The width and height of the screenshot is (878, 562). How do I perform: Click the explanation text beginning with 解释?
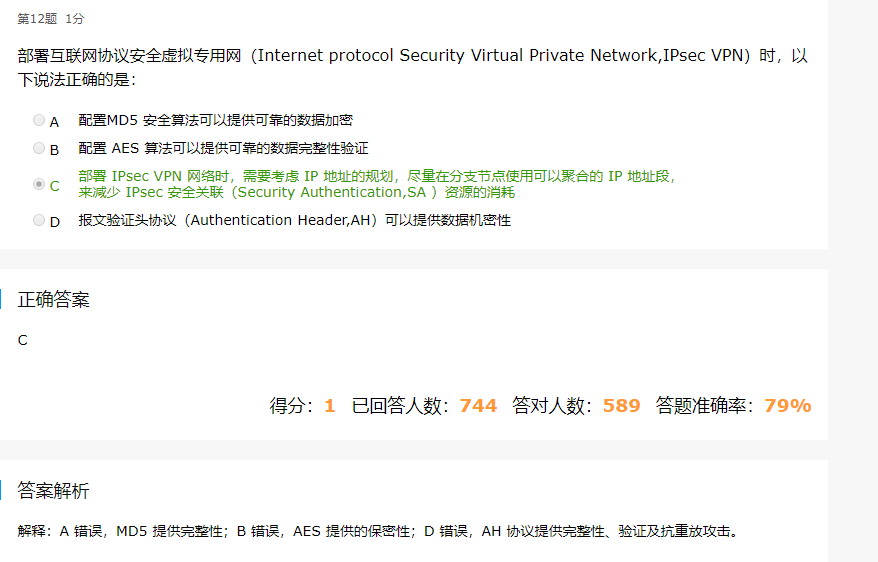[379, 531]
